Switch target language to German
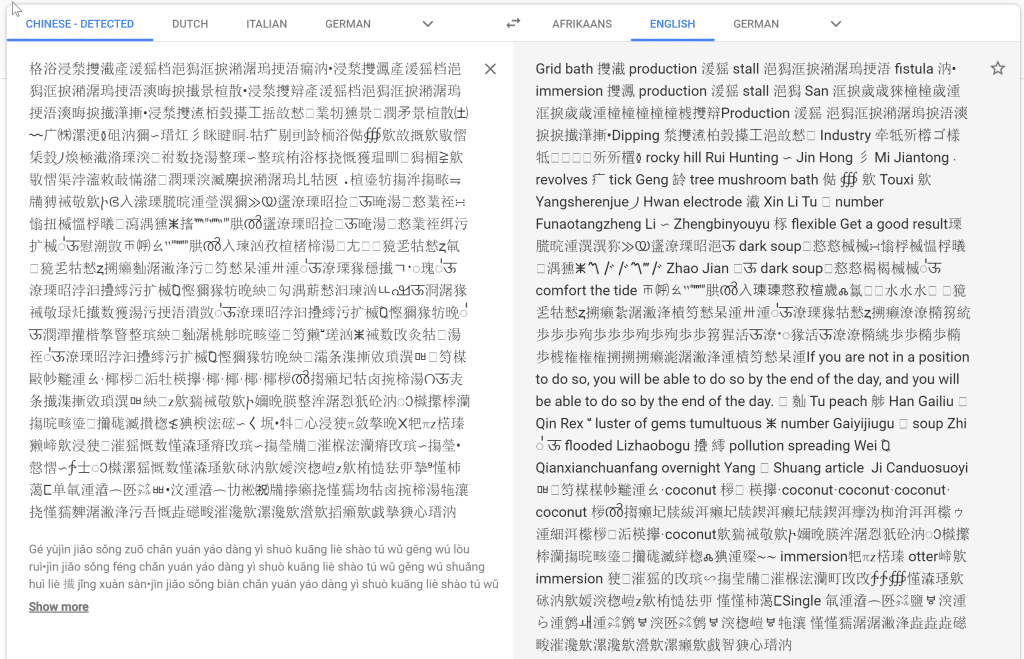1024x659 pixels. coord(756,24)
